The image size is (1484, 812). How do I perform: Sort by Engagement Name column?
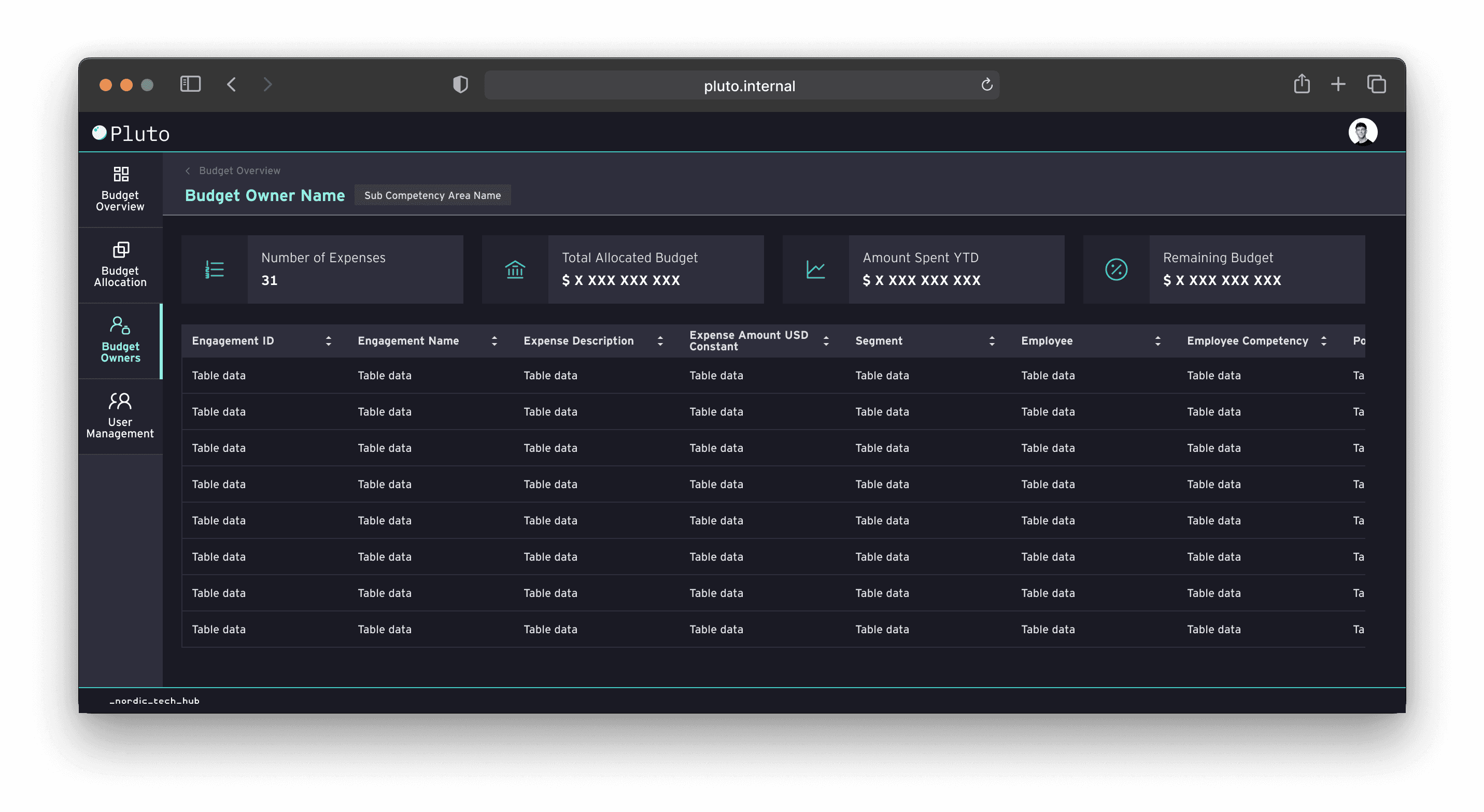(494, 341)
